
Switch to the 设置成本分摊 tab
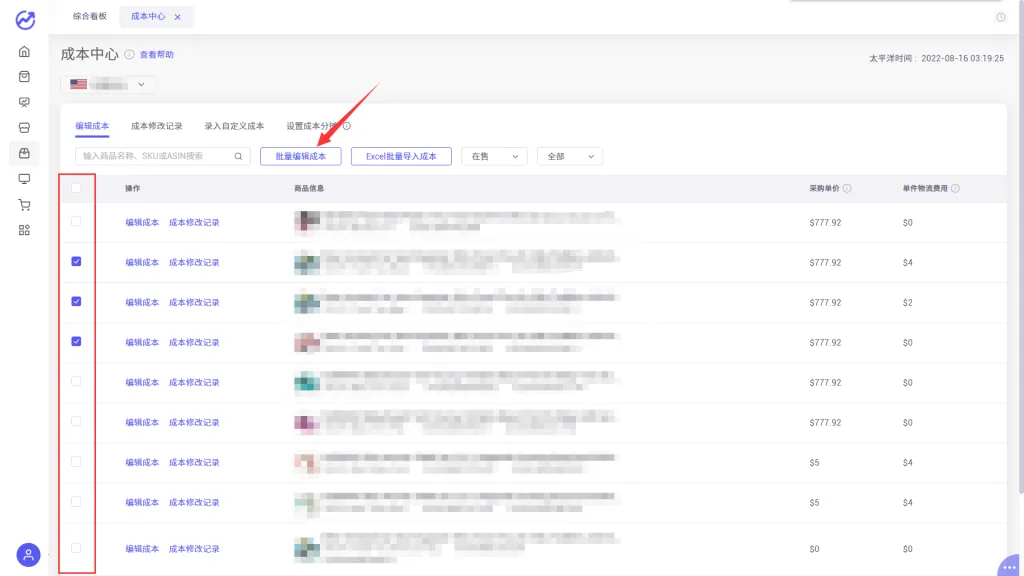[312, 126]
